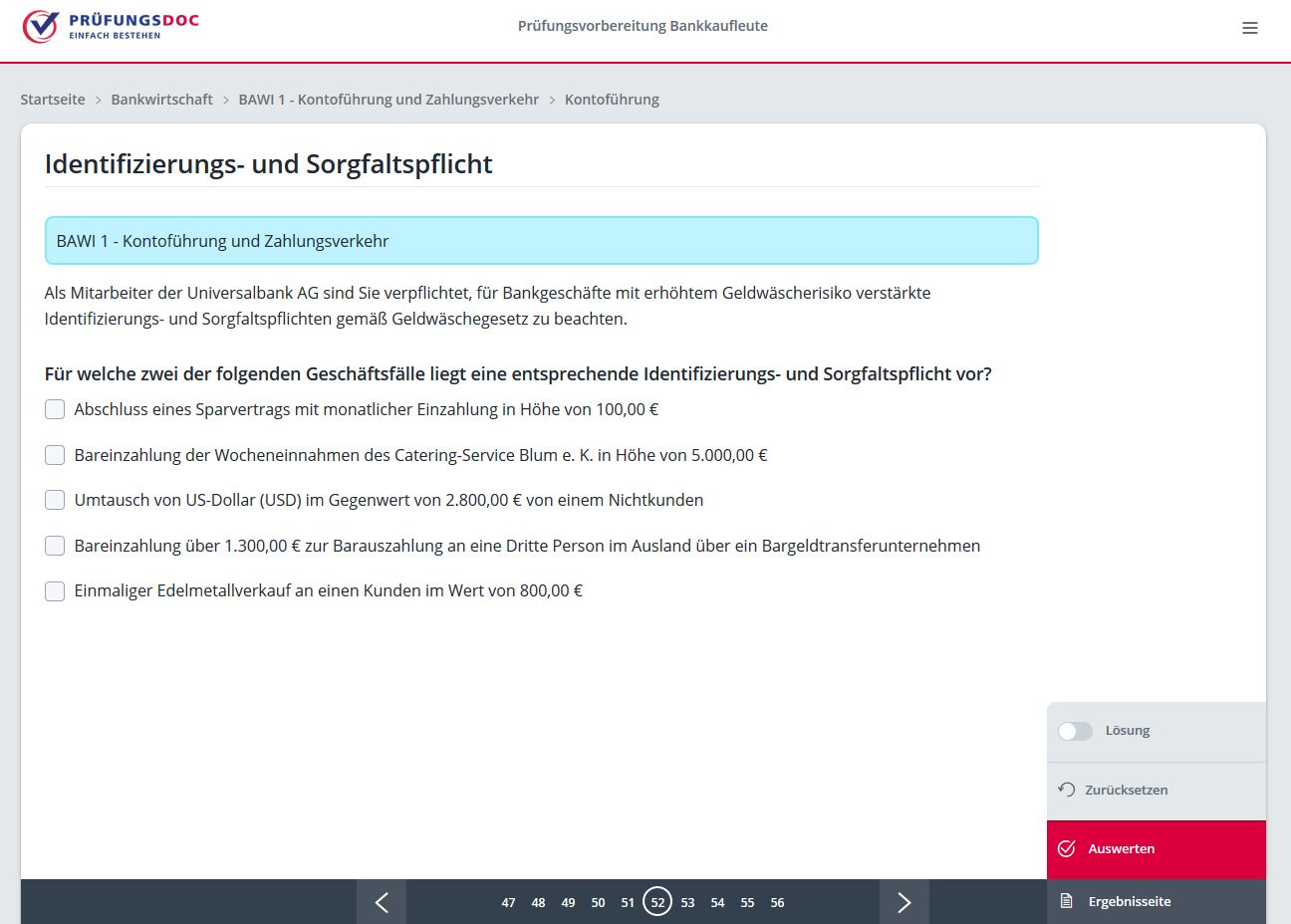
Task: Open Bankwirtschaft breadcrumb link
Action: tap(161, 100)
